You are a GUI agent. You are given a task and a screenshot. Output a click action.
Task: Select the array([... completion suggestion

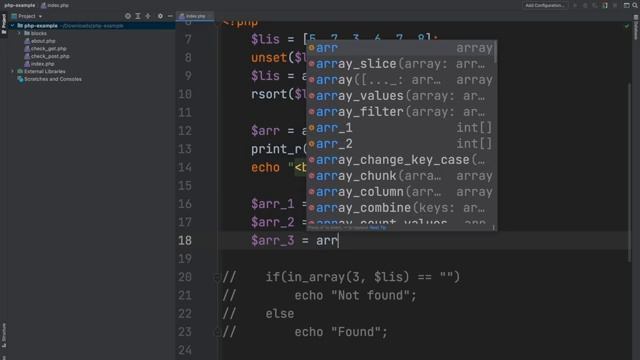click(401, 80)
